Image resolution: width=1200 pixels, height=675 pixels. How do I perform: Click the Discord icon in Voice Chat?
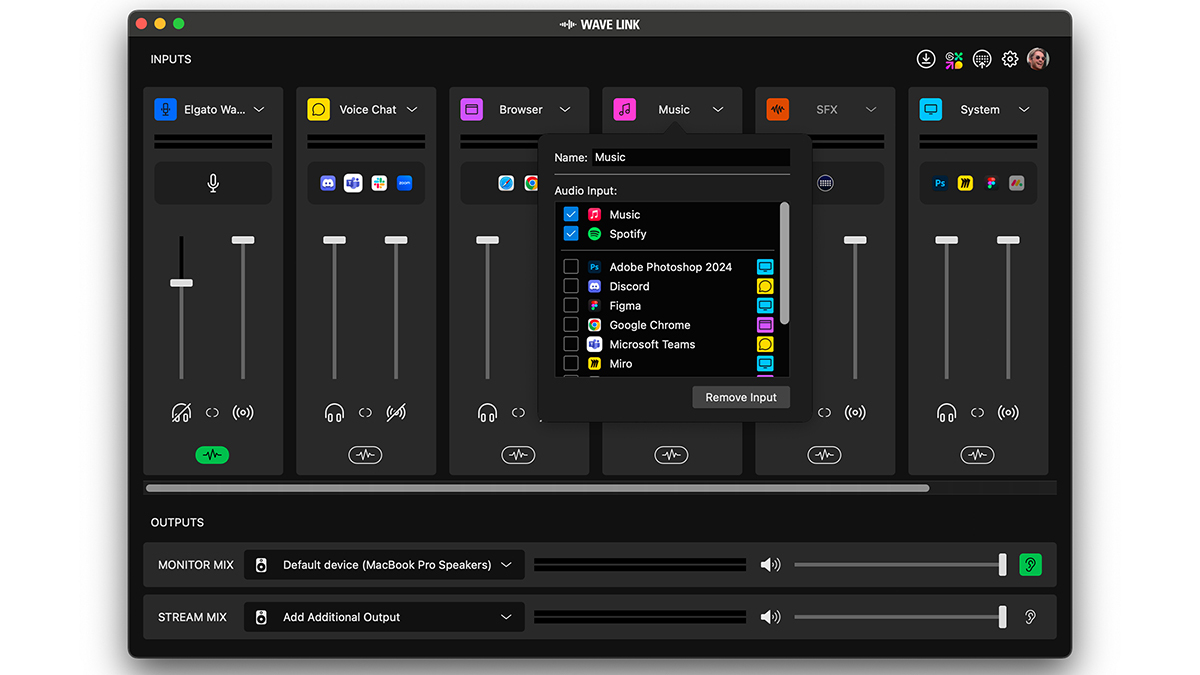327,183
